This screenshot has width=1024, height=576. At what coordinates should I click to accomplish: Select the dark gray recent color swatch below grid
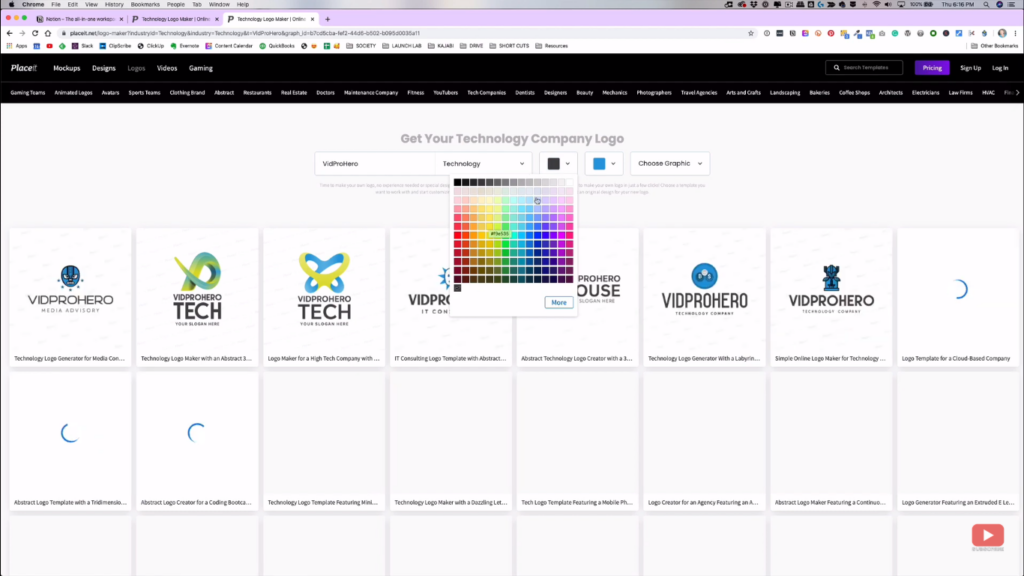(457, 288)
